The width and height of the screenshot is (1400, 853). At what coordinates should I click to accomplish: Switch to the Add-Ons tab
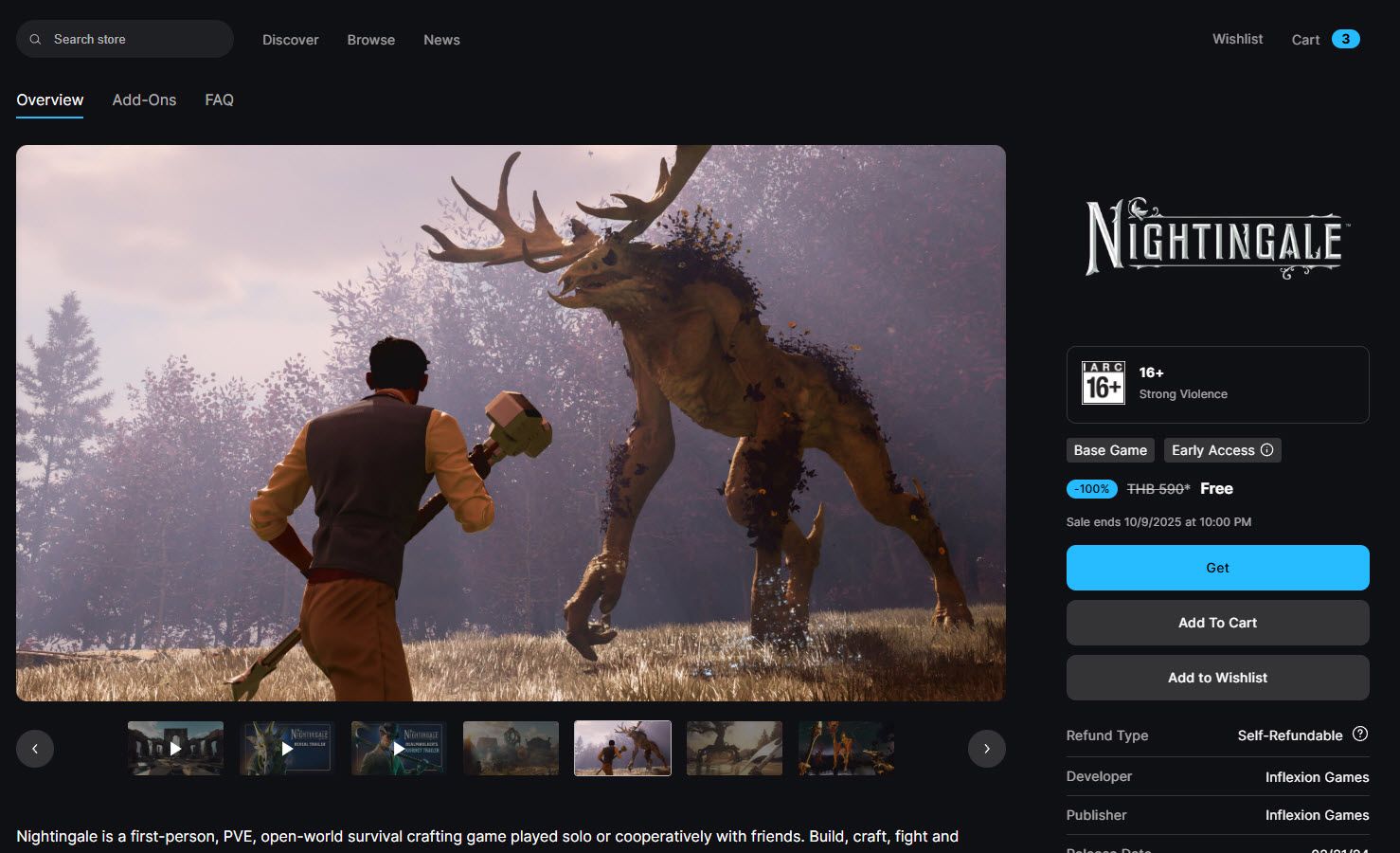[x=144, y=100]
